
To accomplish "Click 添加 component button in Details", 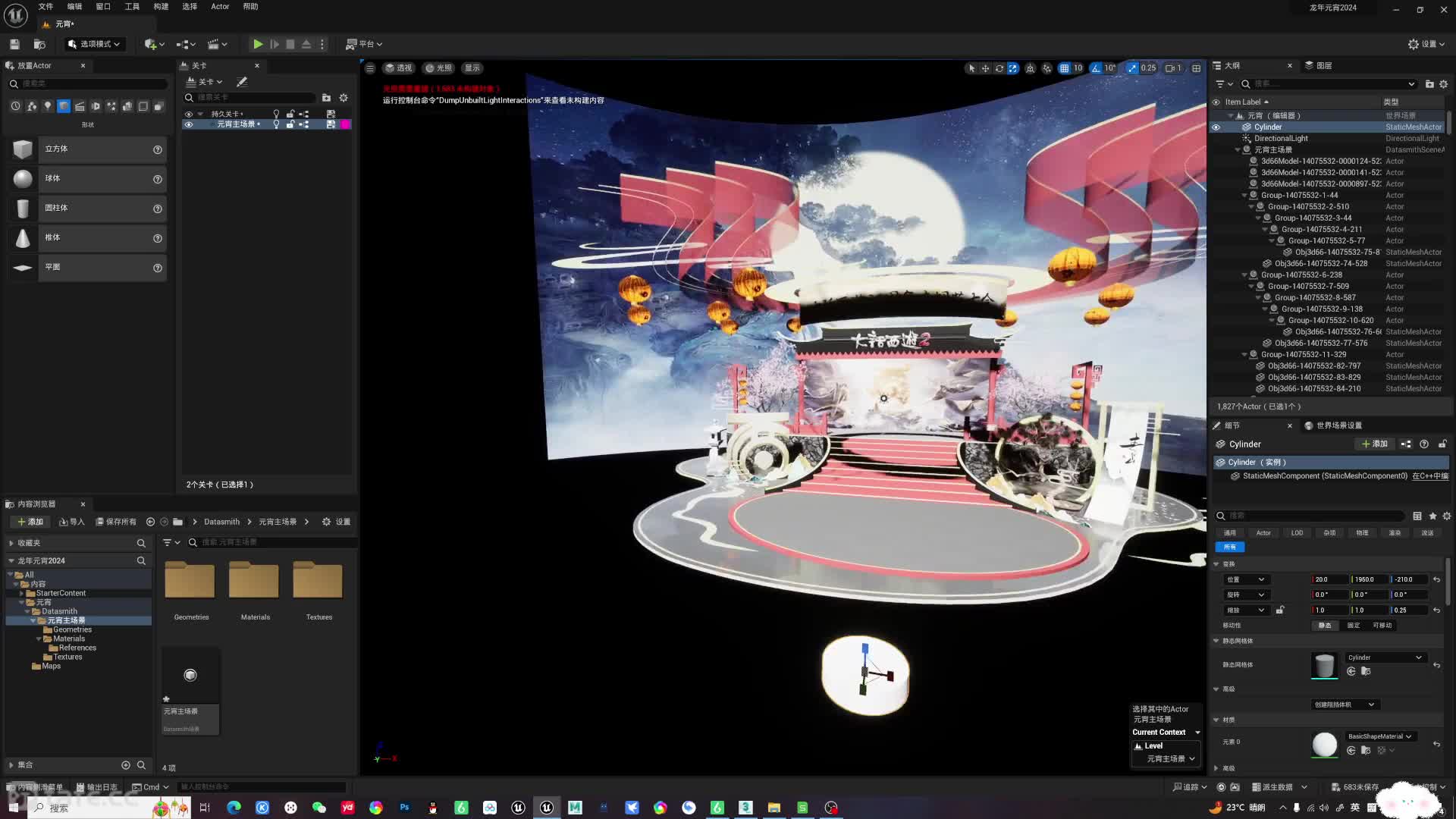I will point(1375,444).
